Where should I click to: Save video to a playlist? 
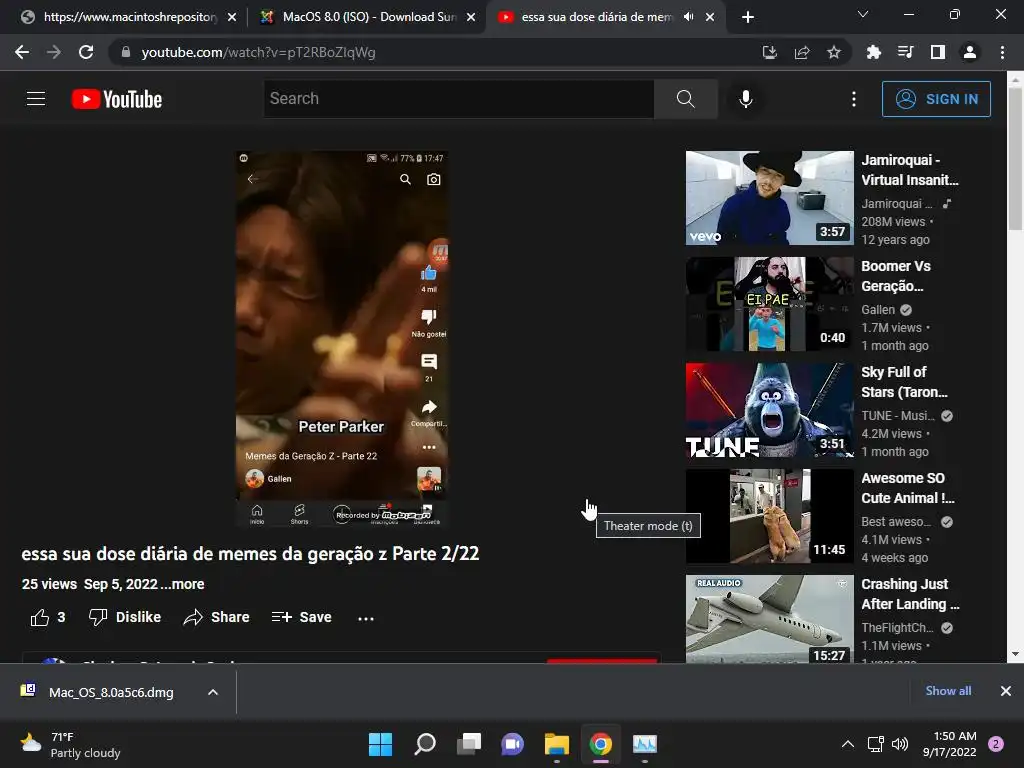coord(301,617)
